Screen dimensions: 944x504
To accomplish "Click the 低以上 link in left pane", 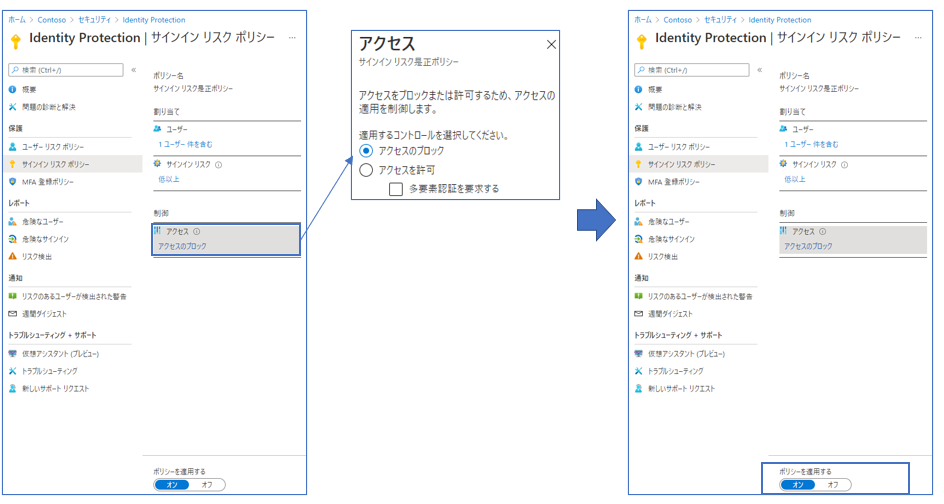I will (x=169, y=179).
